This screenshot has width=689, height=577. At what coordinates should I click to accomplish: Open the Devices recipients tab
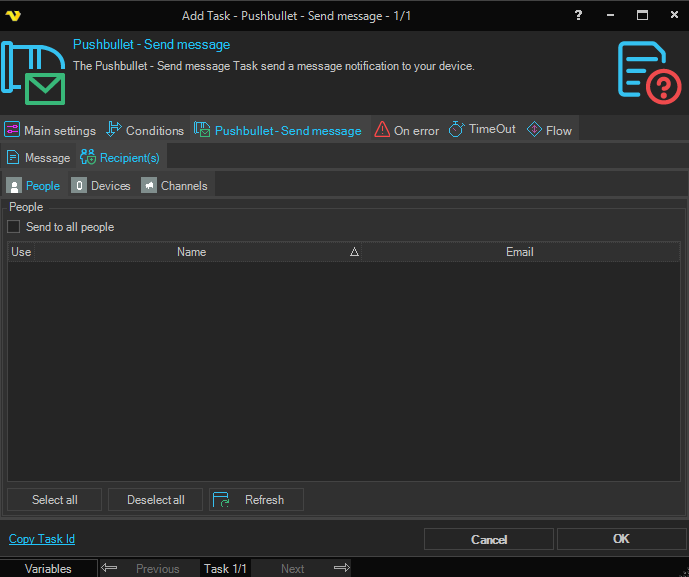click(101, 186)
